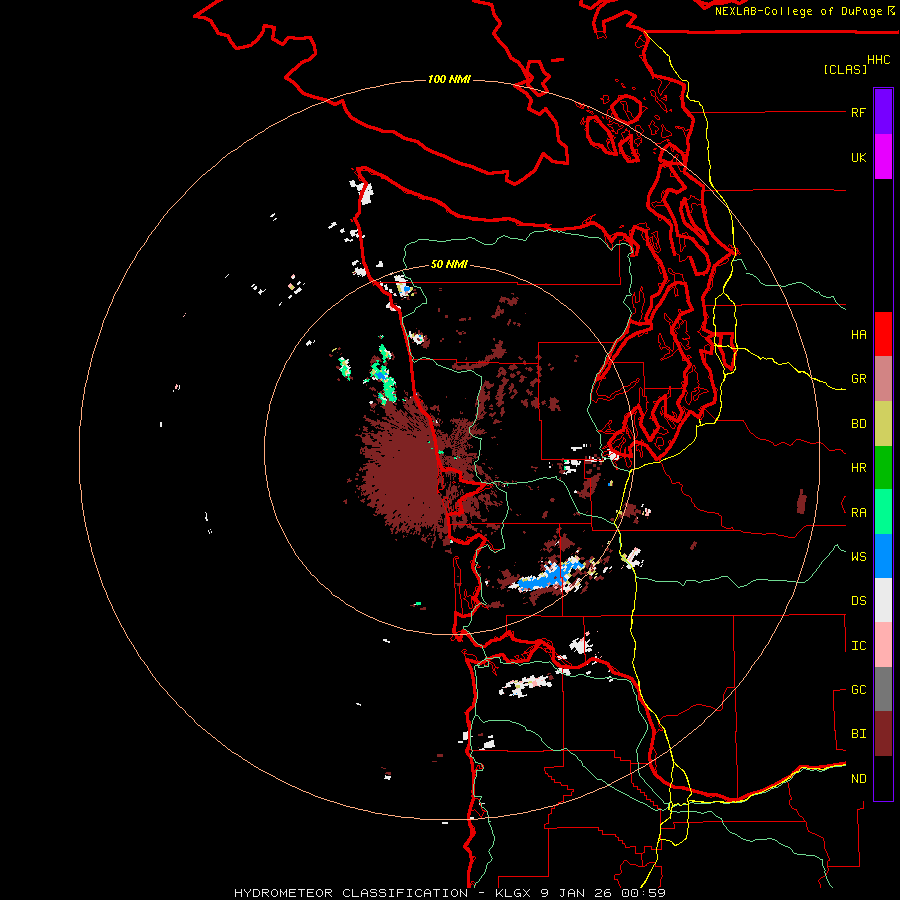Image resolution: width=900 pixels, height=900 pixels.
Task: Click the RF legend label
Action: click(x=858, y=112)
